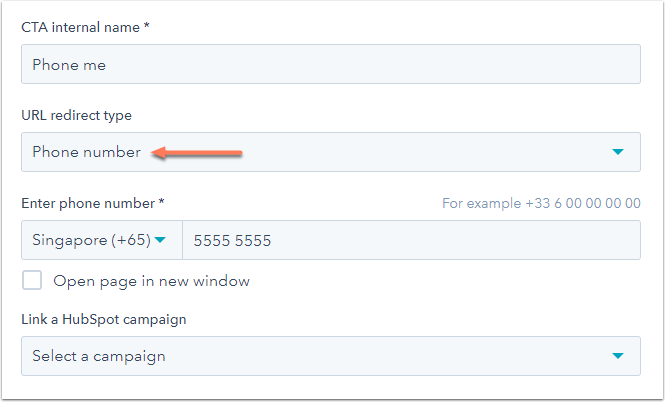665x402 pixels.
Task: Open the Select a campaign dropdown
Action: [330, 356]
